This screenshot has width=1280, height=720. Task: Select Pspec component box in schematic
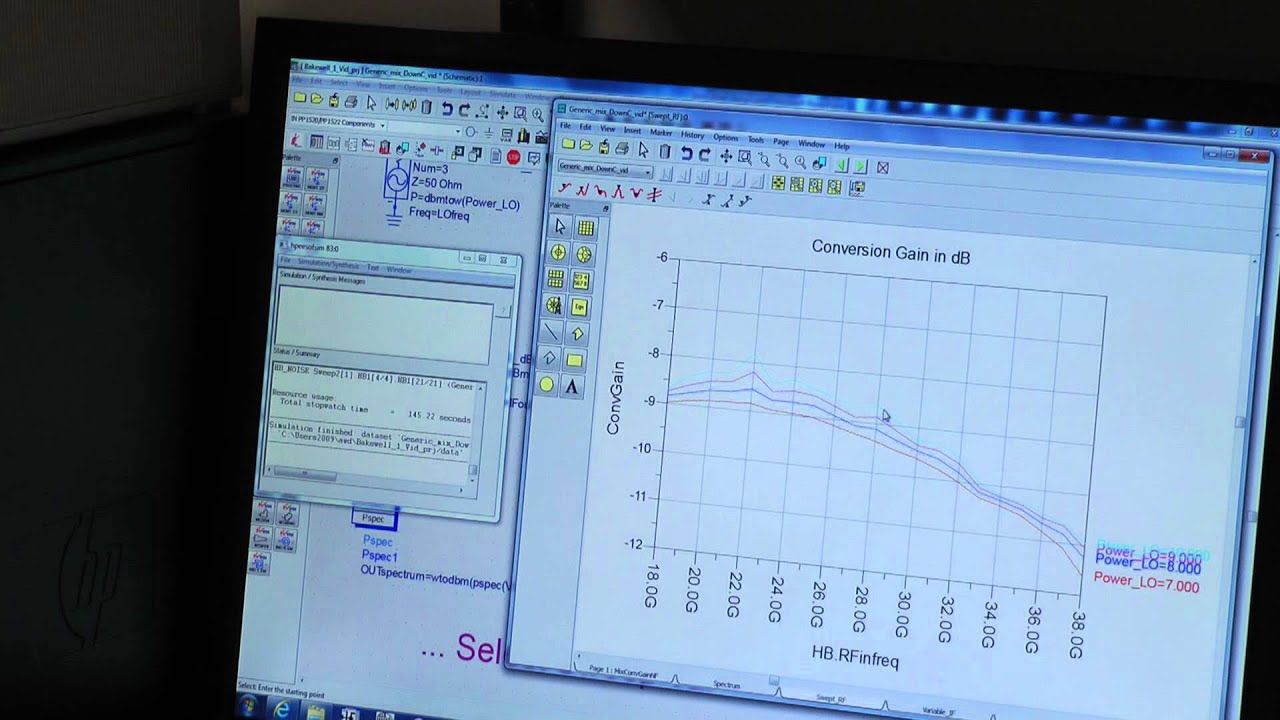[x=374, y=518]
